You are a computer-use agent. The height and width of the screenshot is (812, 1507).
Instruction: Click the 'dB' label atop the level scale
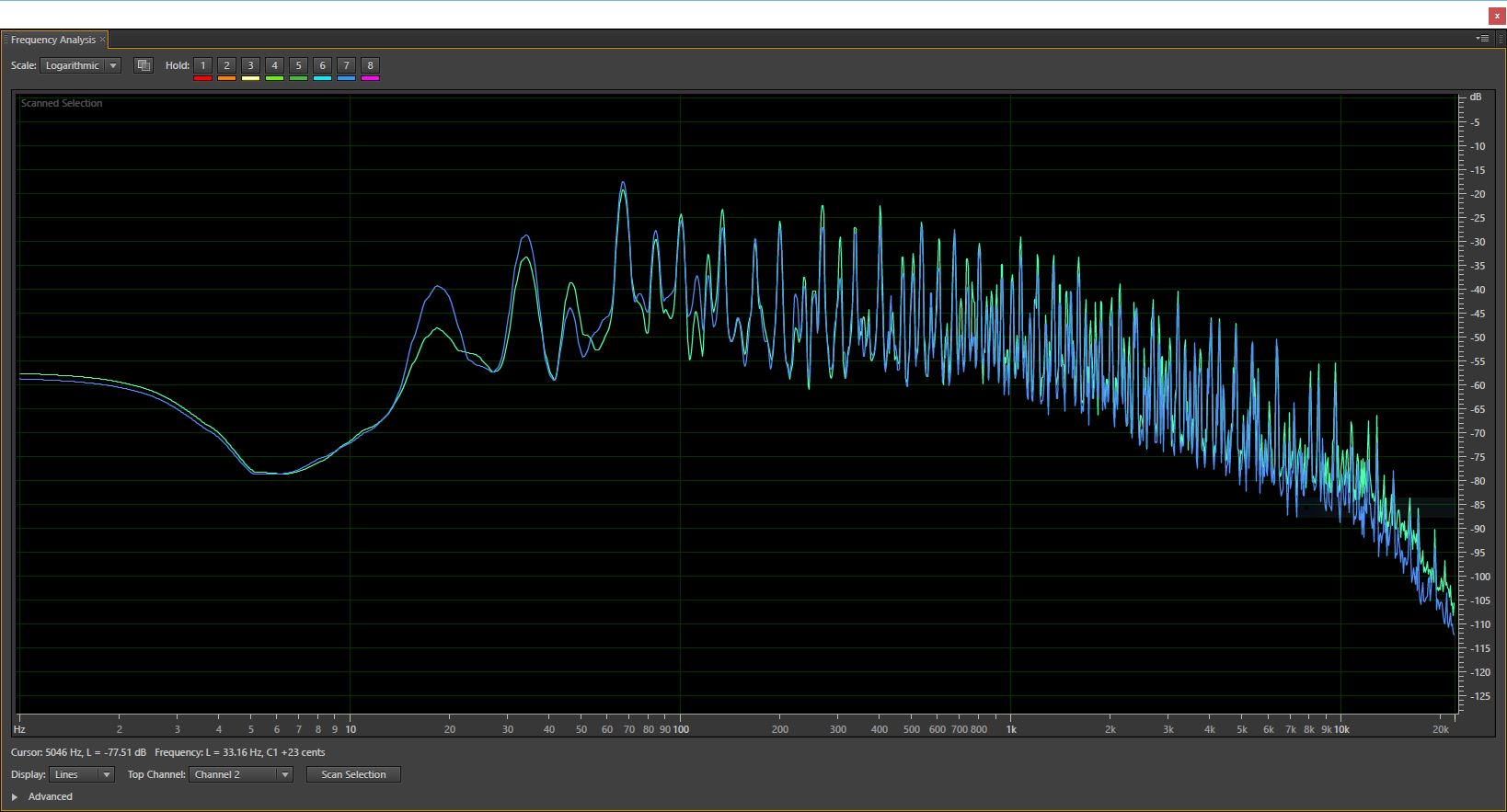[1476, 97]
